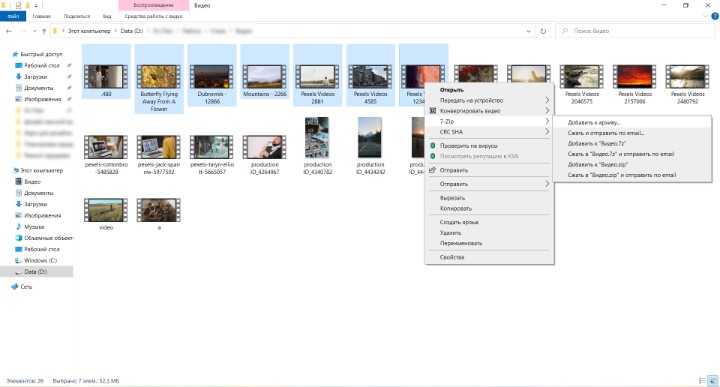Expand the address bar history dropdown

click(529, 31)
